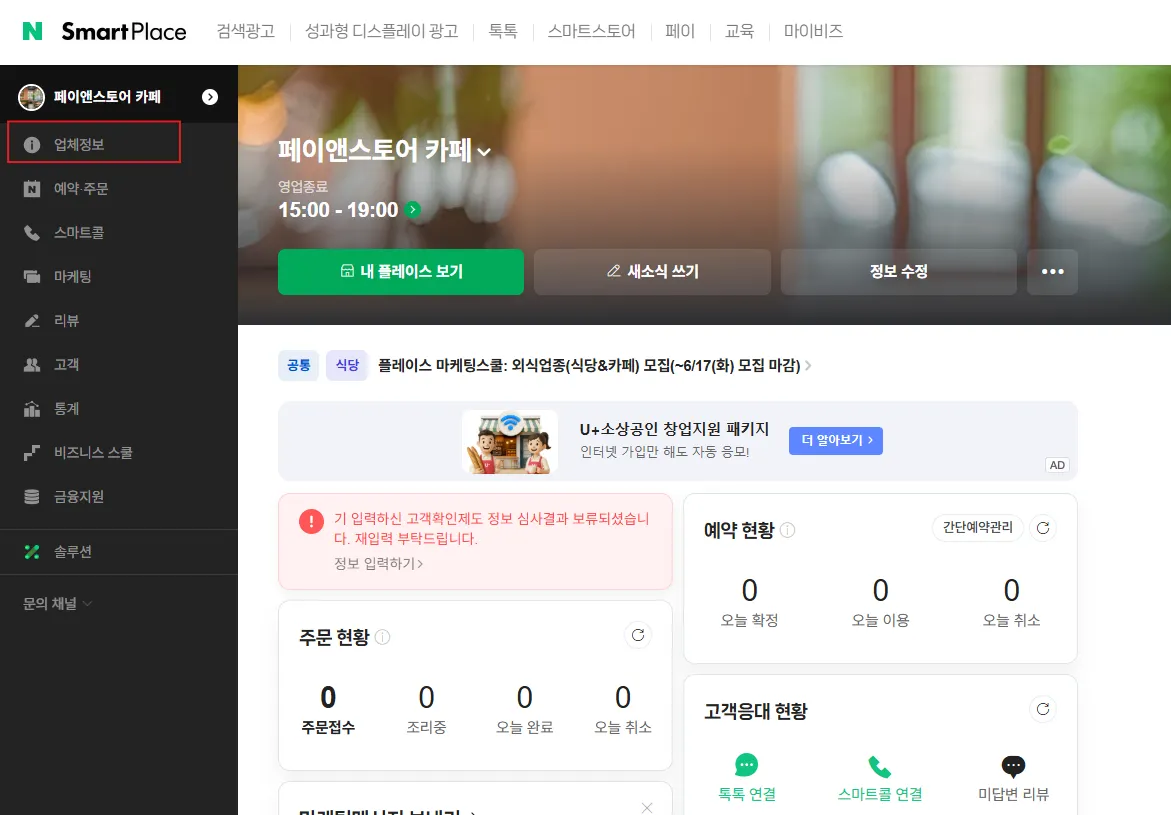Click the AD badge on the banner
Image resolution: width=1171 pixels, height=815 pixels.
[x=1057, y=465]
